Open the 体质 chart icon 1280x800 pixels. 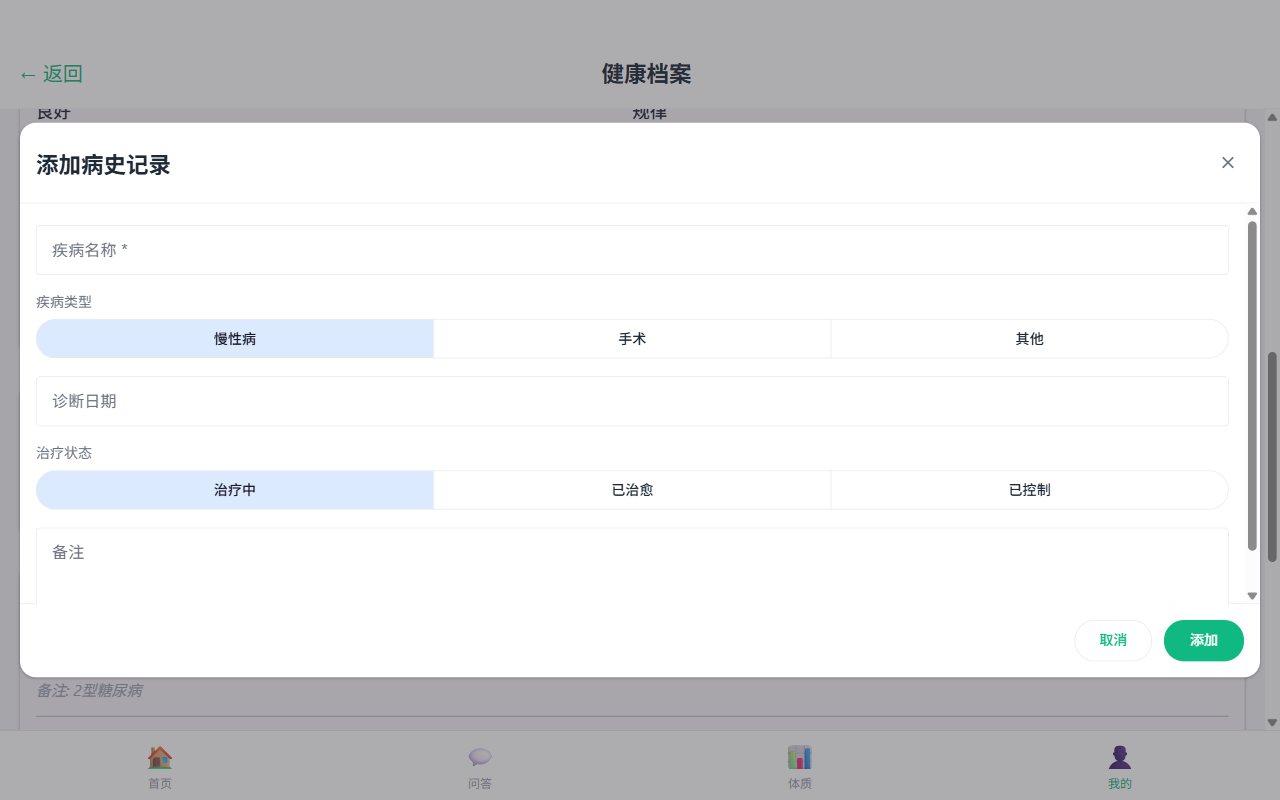[x=800, y=757]
